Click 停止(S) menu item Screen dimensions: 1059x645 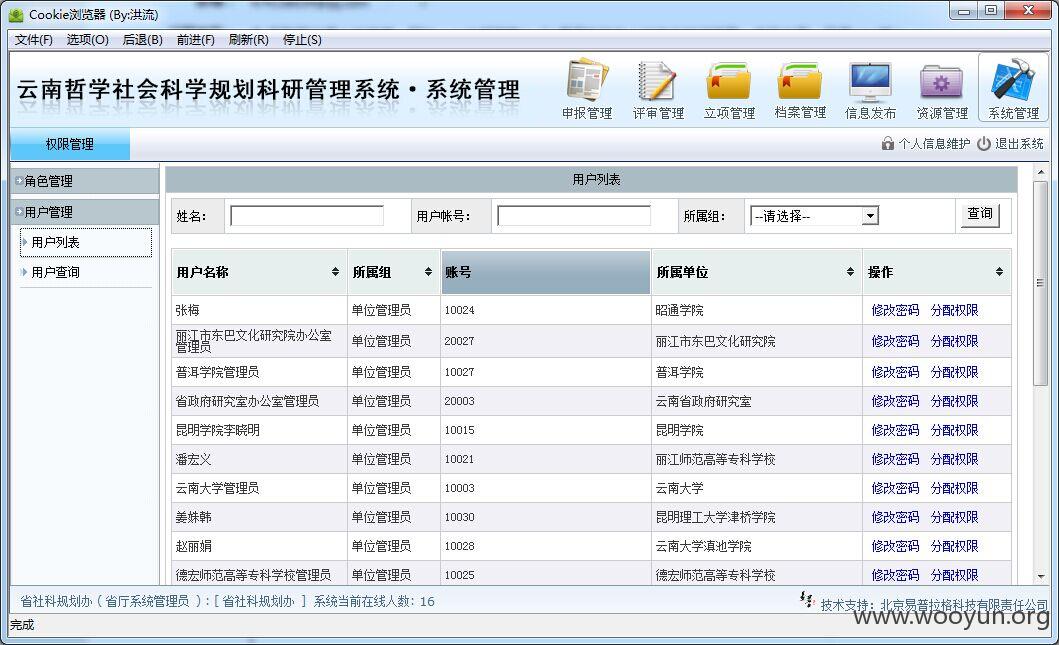click(302, 40)
